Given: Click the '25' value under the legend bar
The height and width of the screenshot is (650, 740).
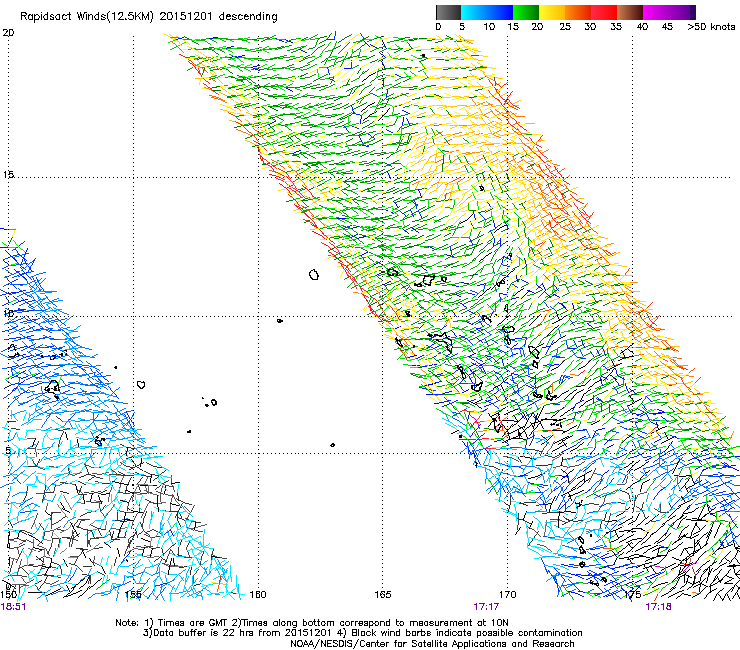Looking at the screenshot, I should 565,27.
